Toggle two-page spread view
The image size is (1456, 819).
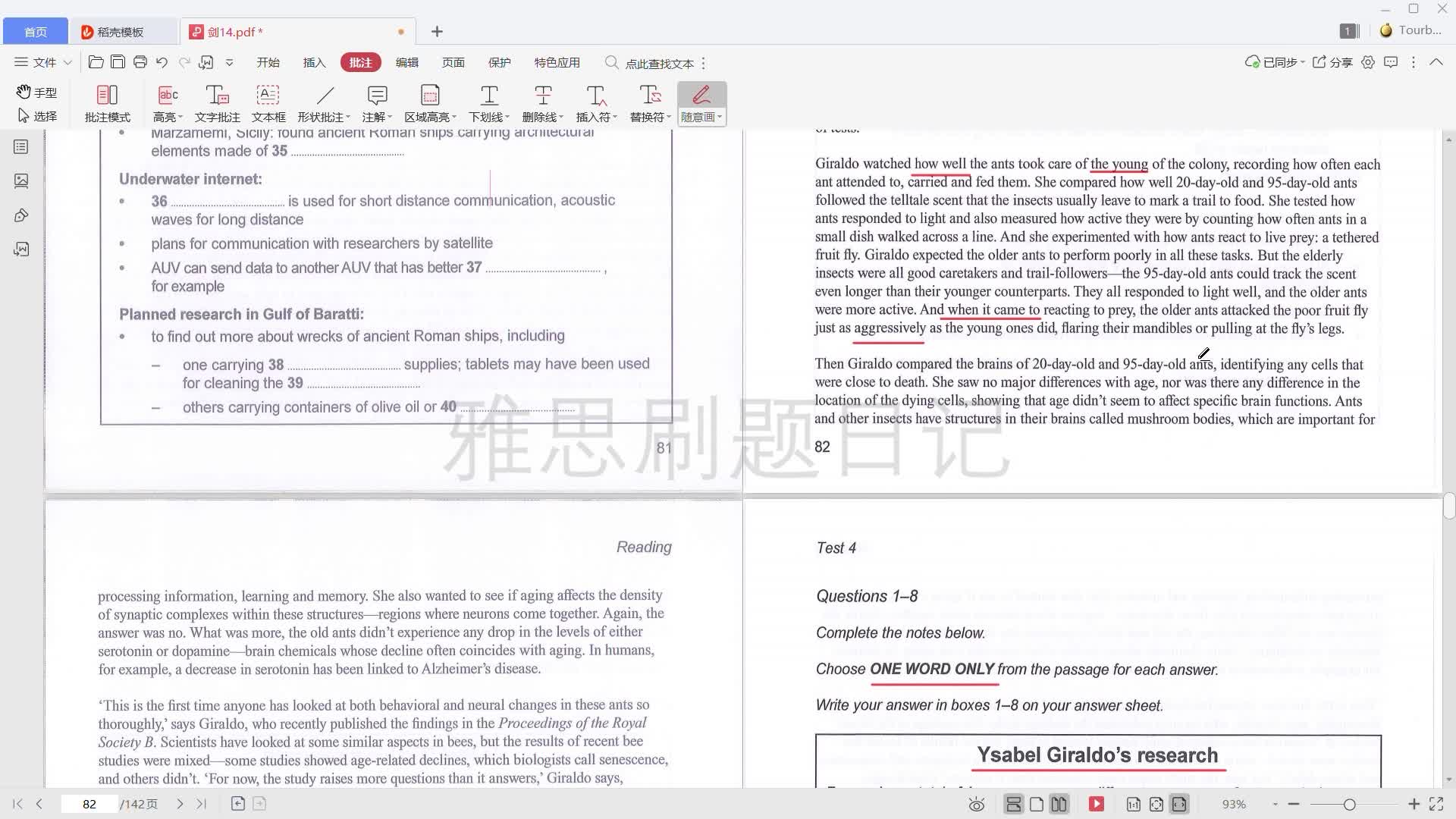1059,804
